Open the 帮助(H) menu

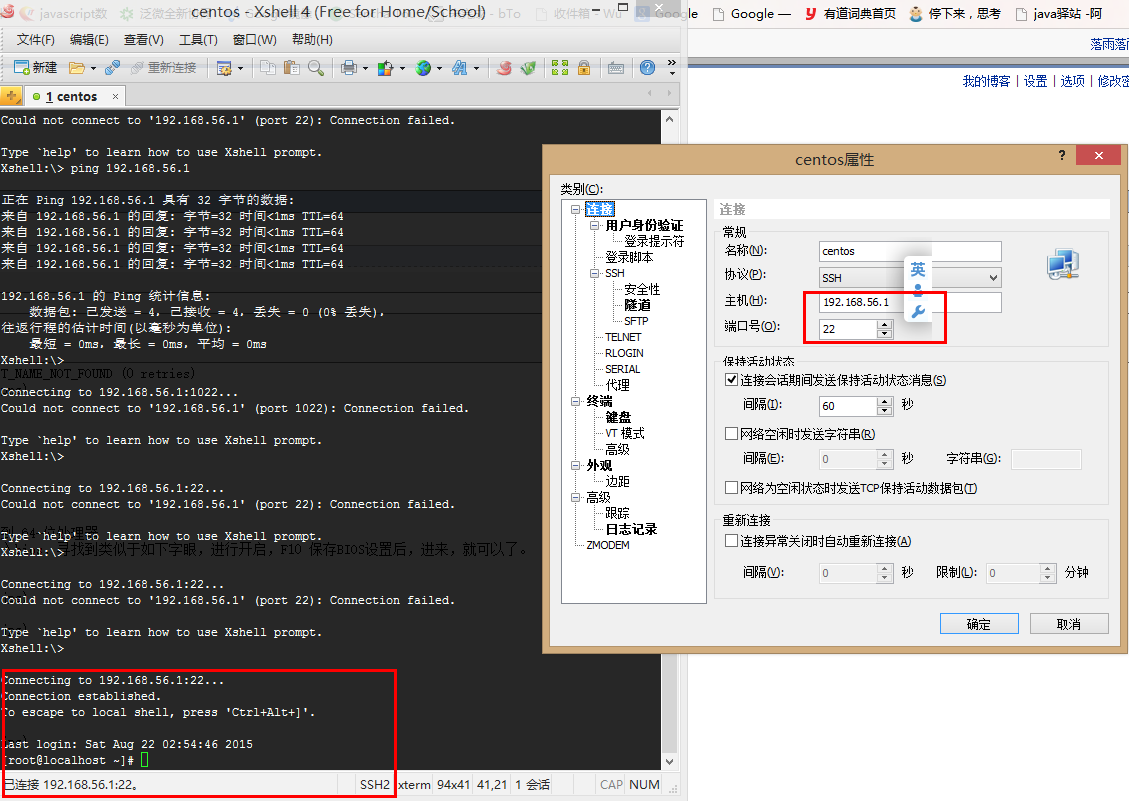(312, 40)
